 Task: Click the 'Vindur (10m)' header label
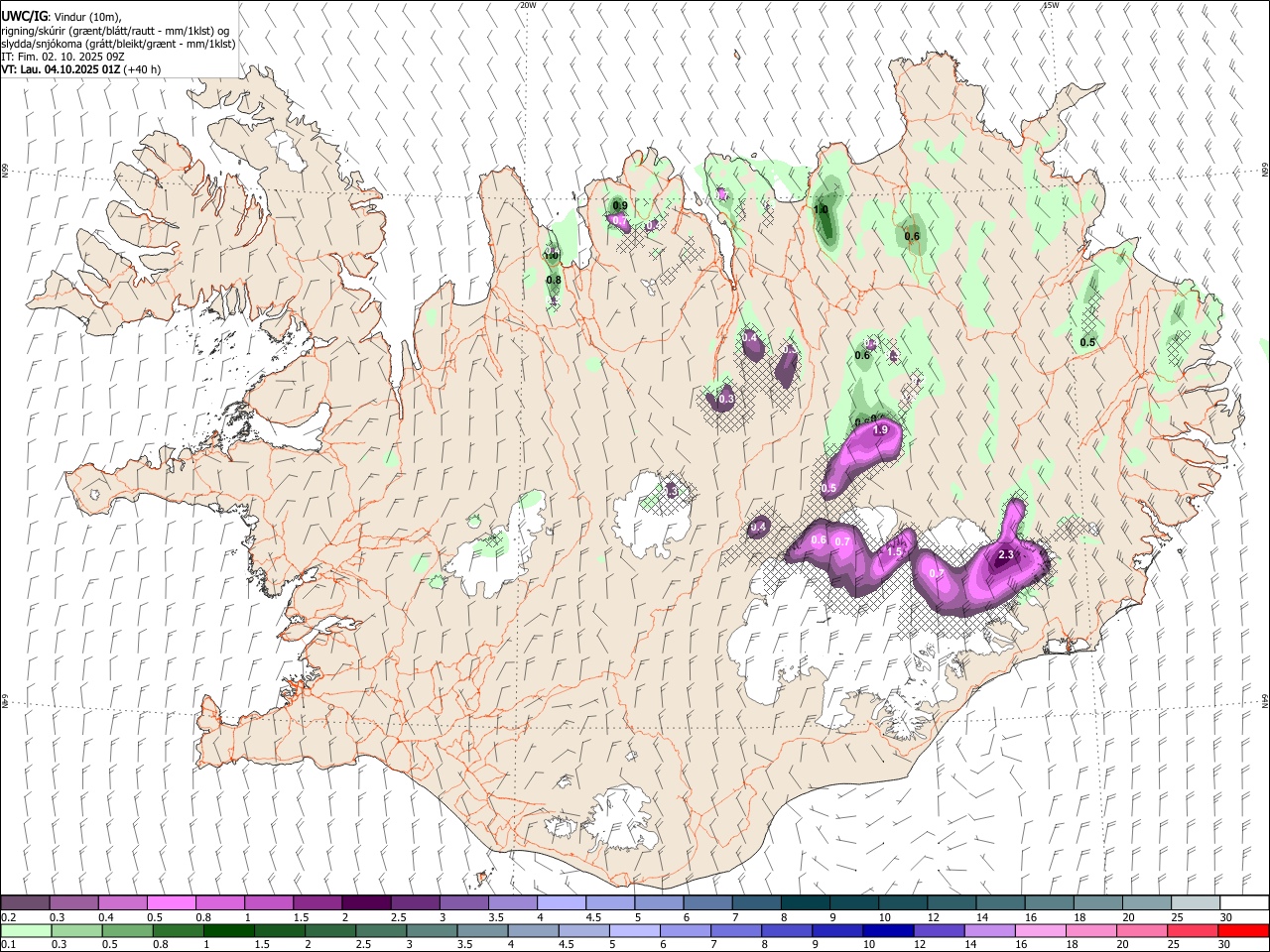click(87, 17)
